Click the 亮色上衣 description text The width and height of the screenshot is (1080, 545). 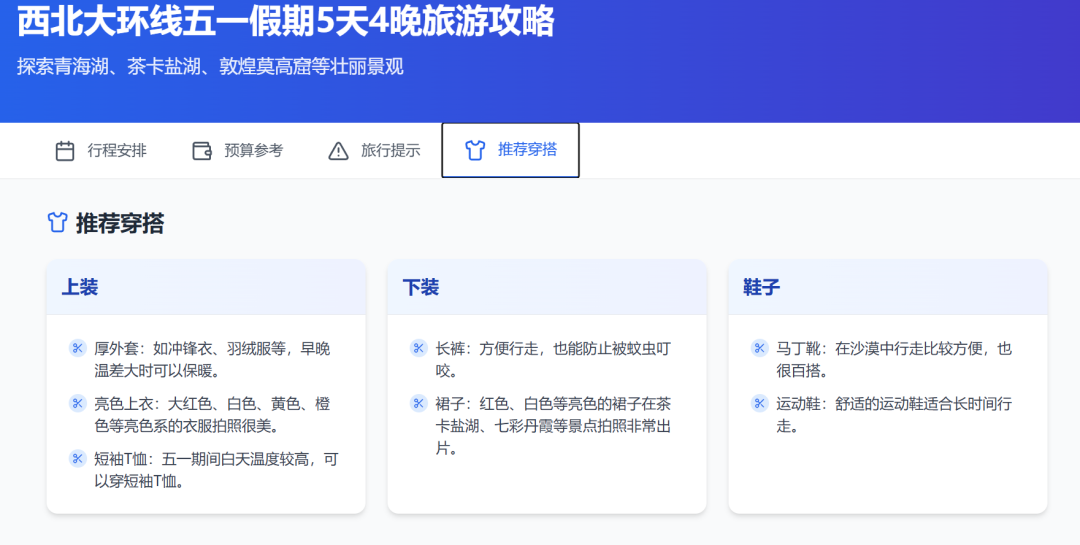(x=212, y=415)
